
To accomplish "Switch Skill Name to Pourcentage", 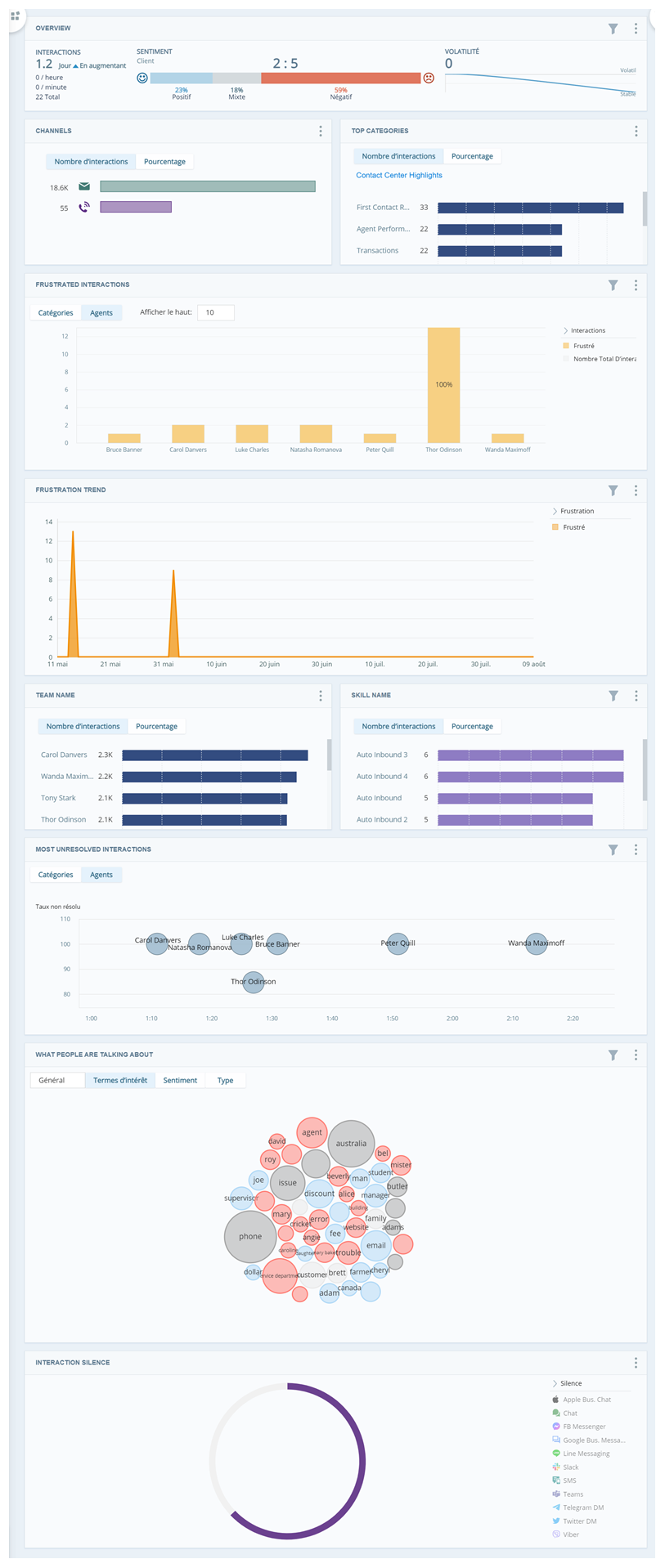I will click(472, 727).
